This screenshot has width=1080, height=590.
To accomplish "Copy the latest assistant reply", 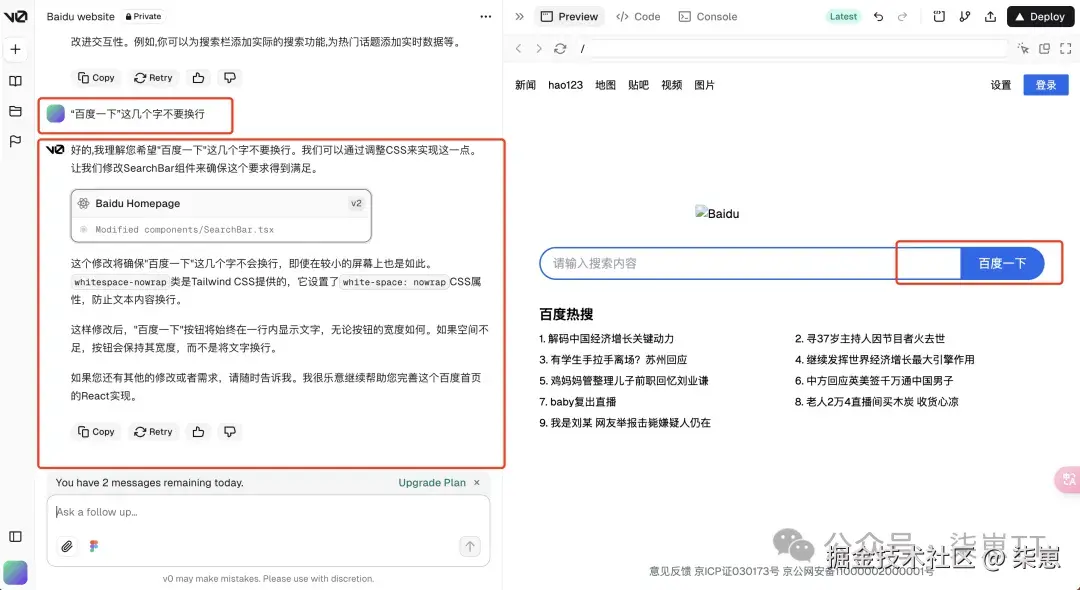I will pos(96,432).
